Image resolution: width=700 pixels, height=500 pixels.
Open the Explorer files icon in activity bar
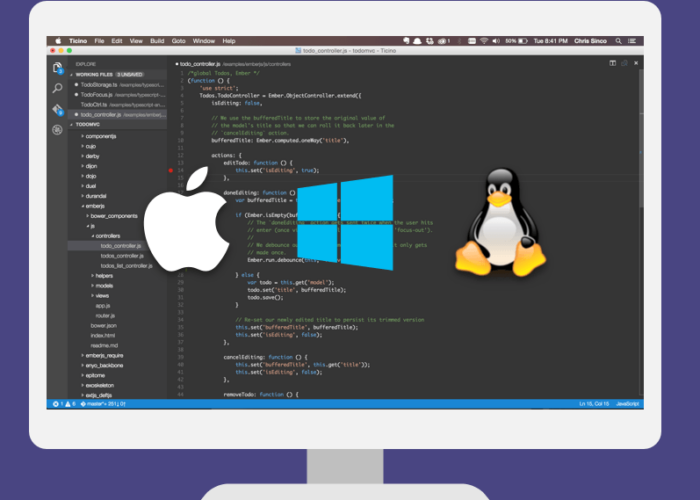click(58, 68)
